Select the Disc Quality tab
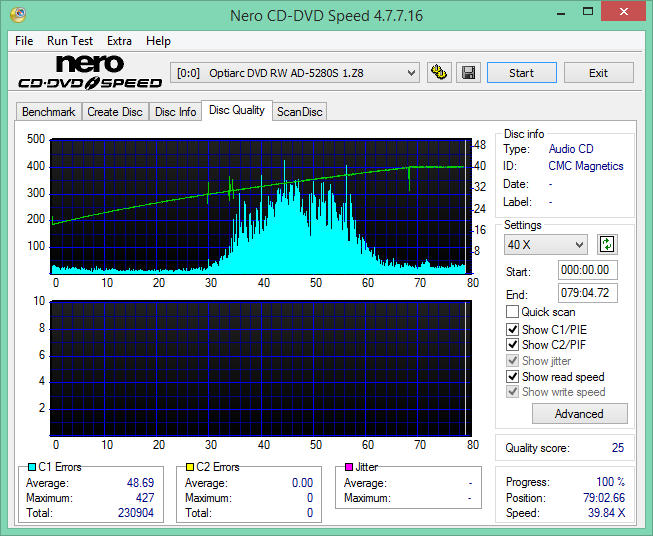This screenshot has width=653, height=536. 237,110
